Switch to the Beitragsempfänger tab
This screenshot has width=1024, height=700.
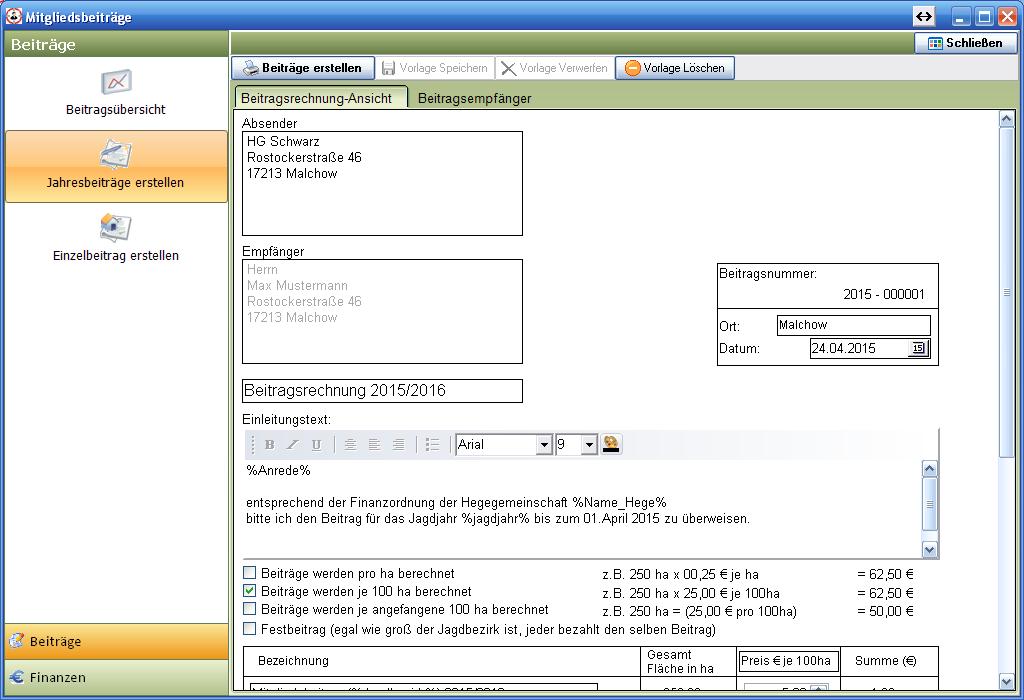click(474, 98)
